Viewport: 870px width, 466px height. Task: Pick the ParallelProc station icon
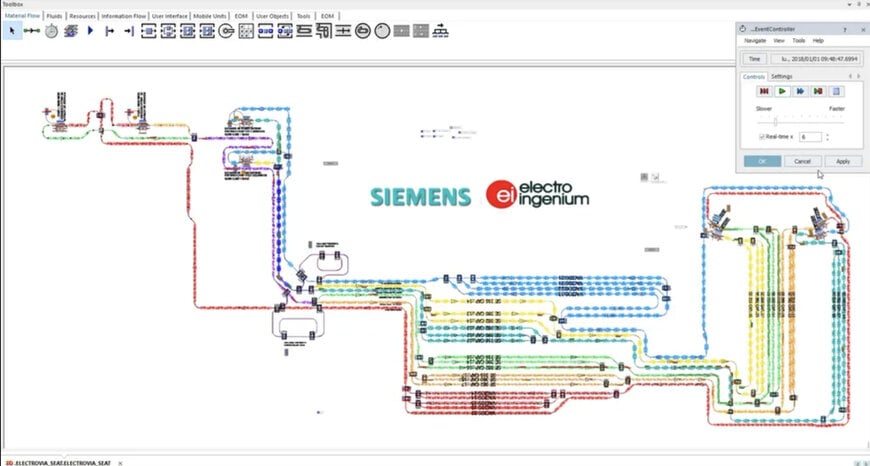[168, 31]
